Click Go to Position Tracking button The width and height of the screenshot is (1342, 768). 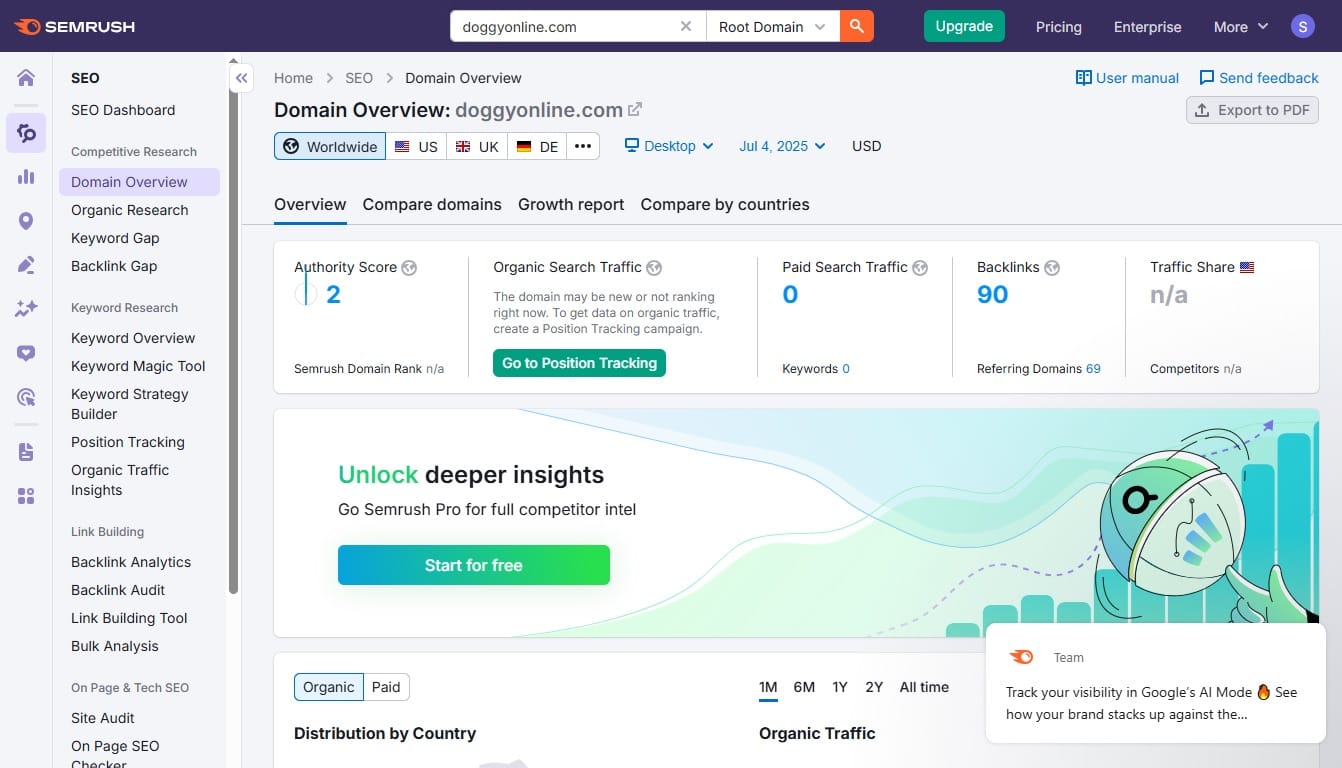[579, 363]
